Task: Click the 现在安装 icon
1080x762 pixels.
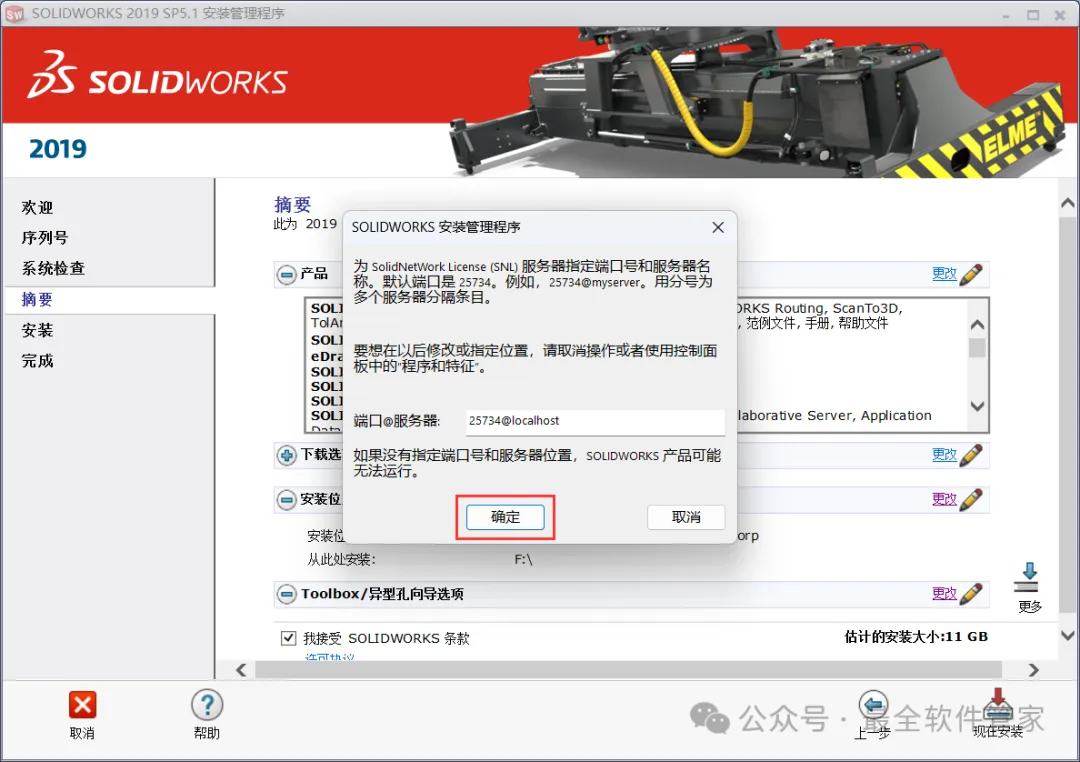Action: pos(998,704)
